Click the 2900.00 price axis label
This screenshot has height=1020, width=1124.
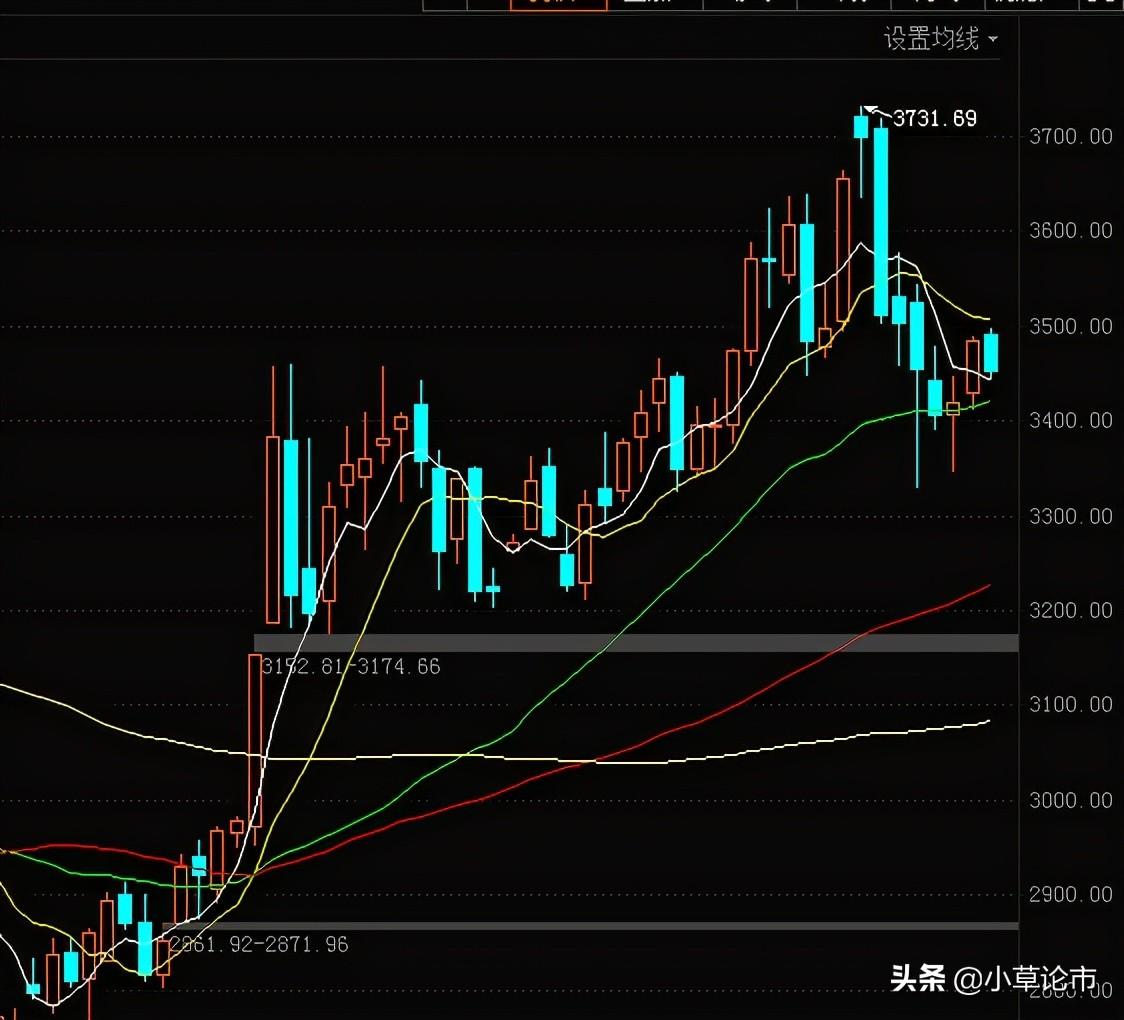(1071, 895)
